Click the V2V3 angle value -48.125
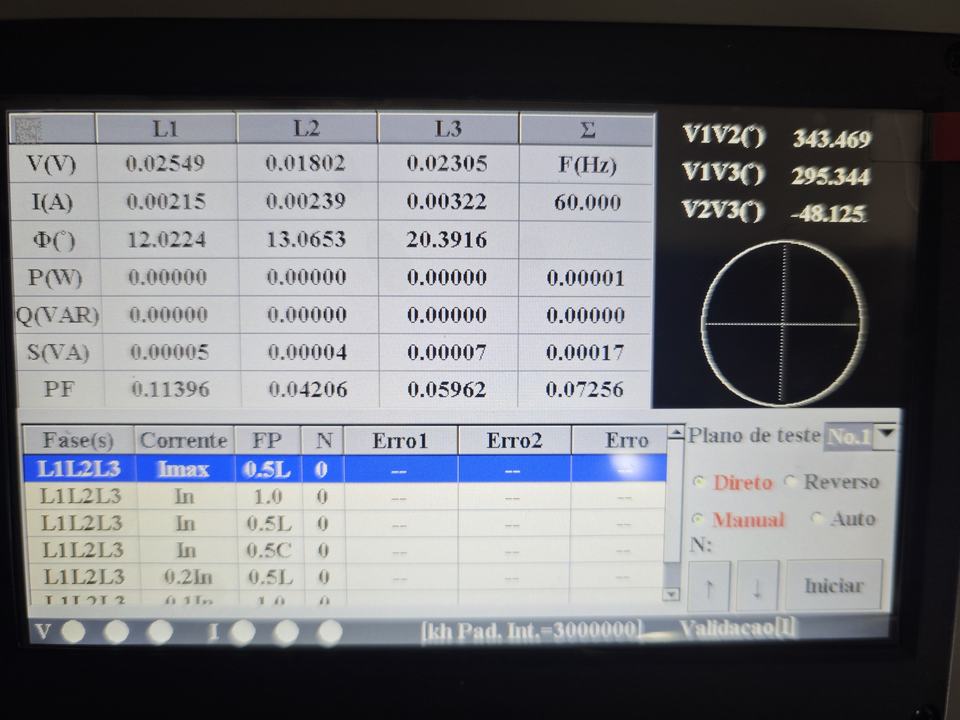The image size is (960, 720). (x=828, y=214)
